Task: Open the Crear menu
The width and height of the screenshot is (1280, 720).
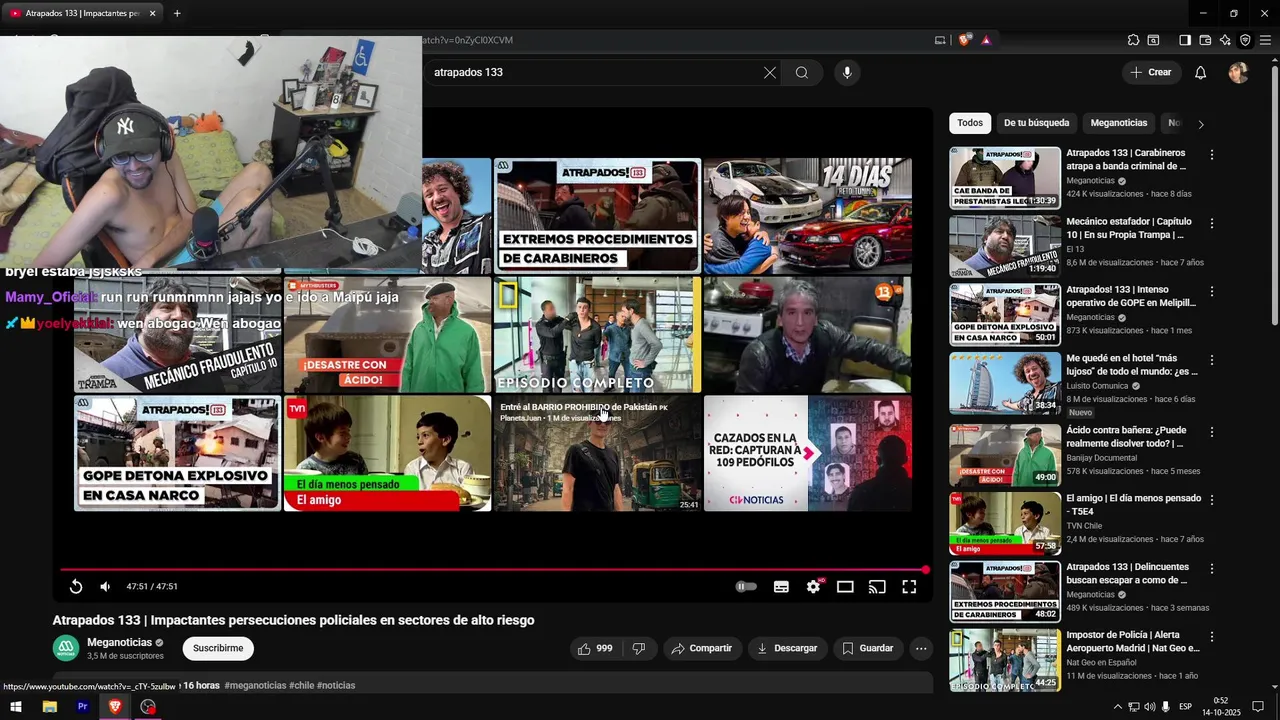Action: 1151,72
